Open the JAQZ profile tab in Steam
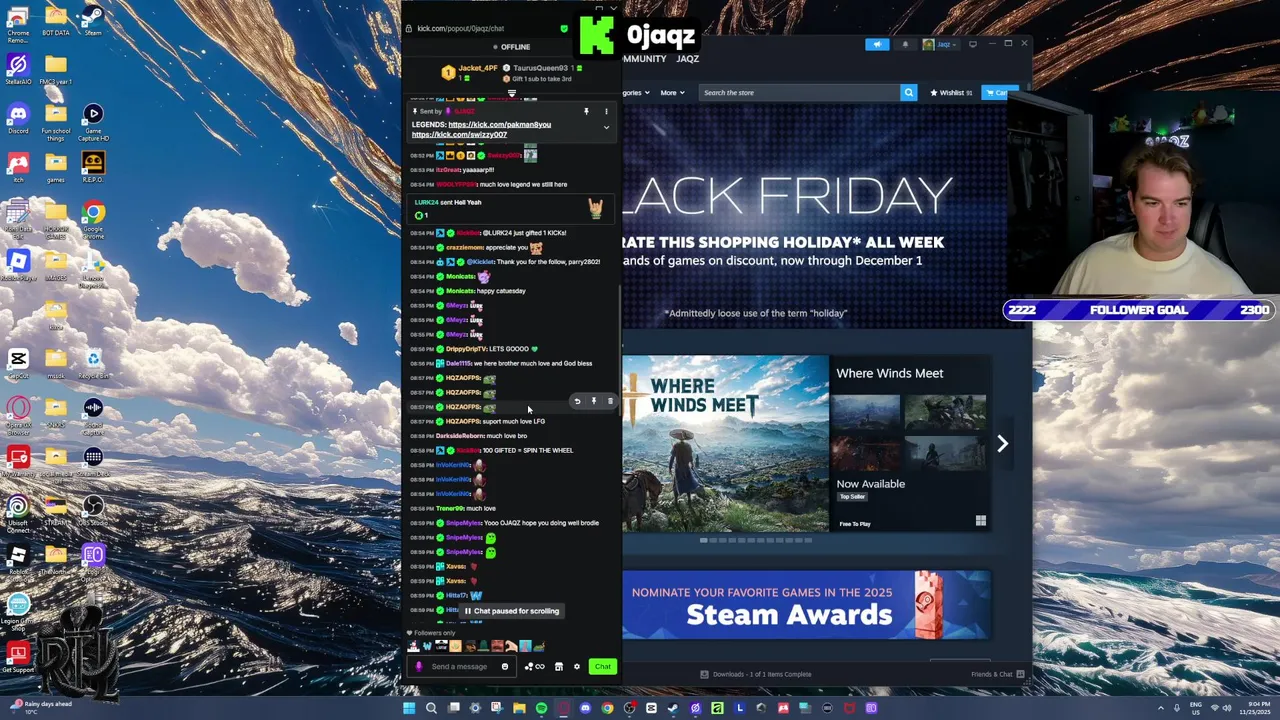This screenshot has width=1280, height=720. (687, 59)
